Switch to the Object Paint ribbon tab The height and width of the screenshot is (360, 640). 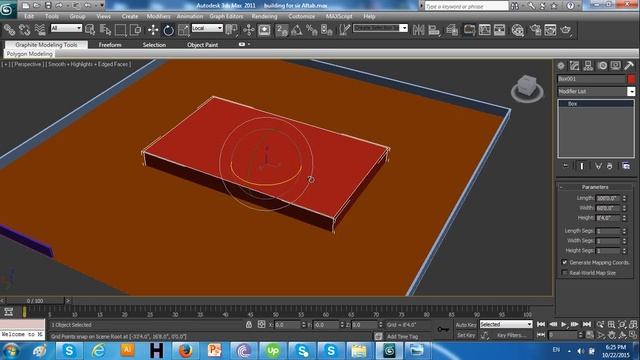coord(202,45)
